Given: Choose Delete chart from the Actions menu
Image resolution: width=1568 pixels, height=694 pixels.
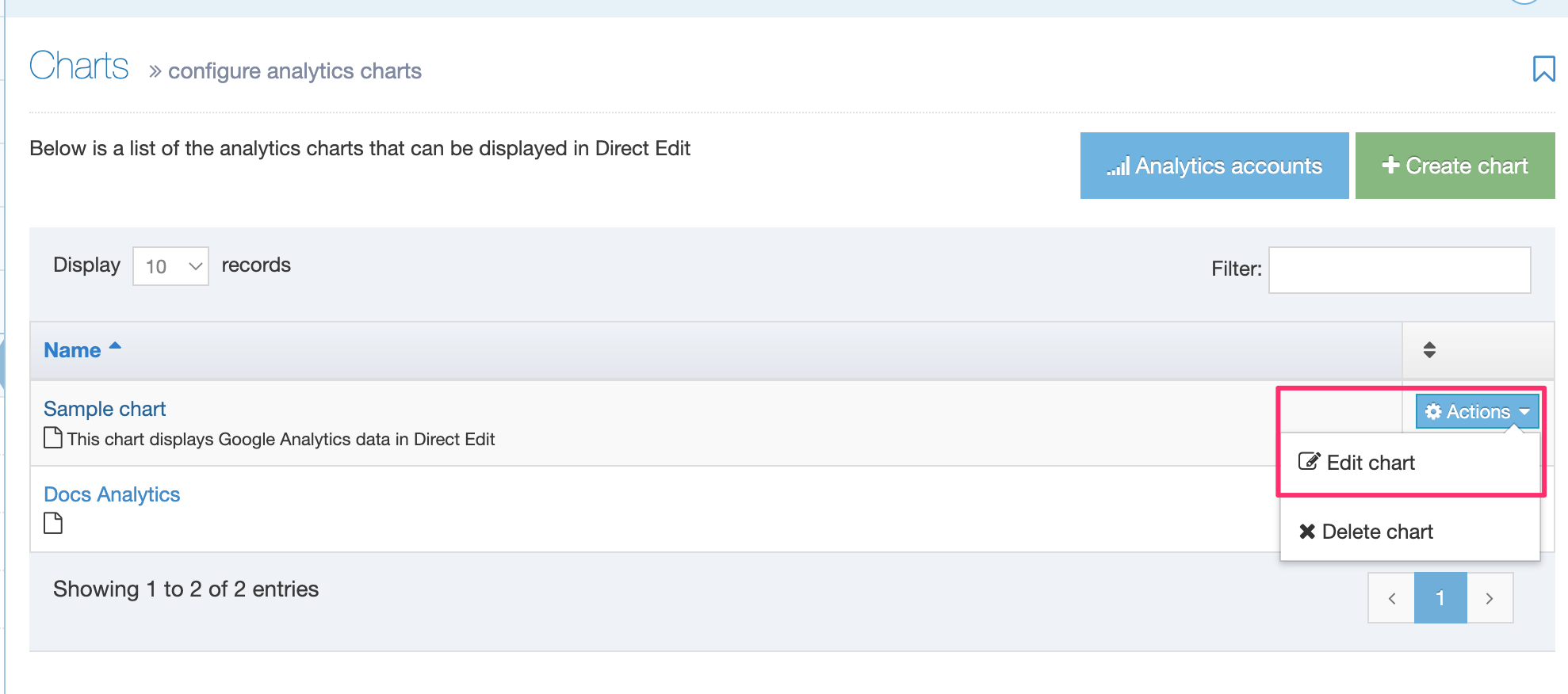Looking at the screenshot, I should point(1377,532).
